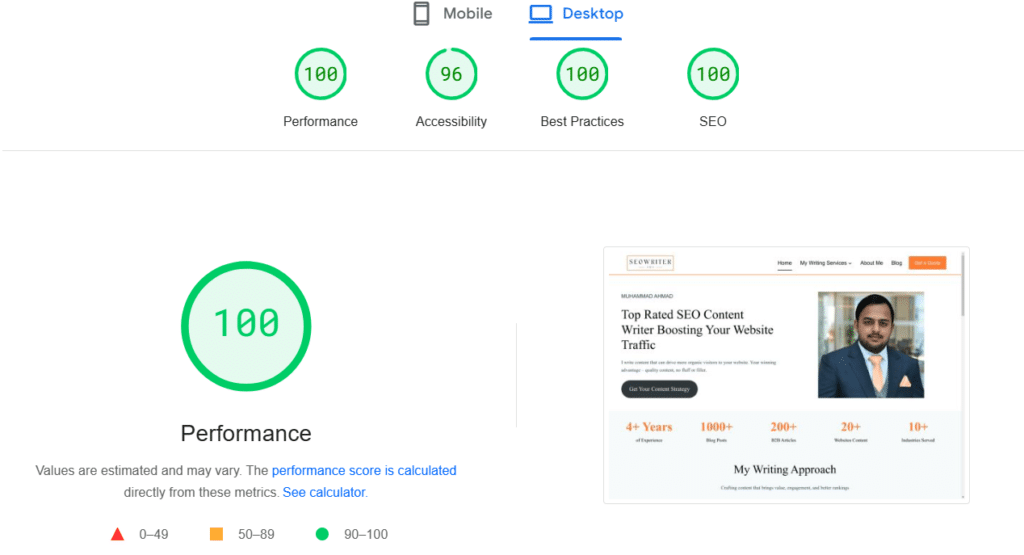Click the Desktop laptop icon
Screen dimensions: 1024x555
pyautogui.click(x=541, y=14)
